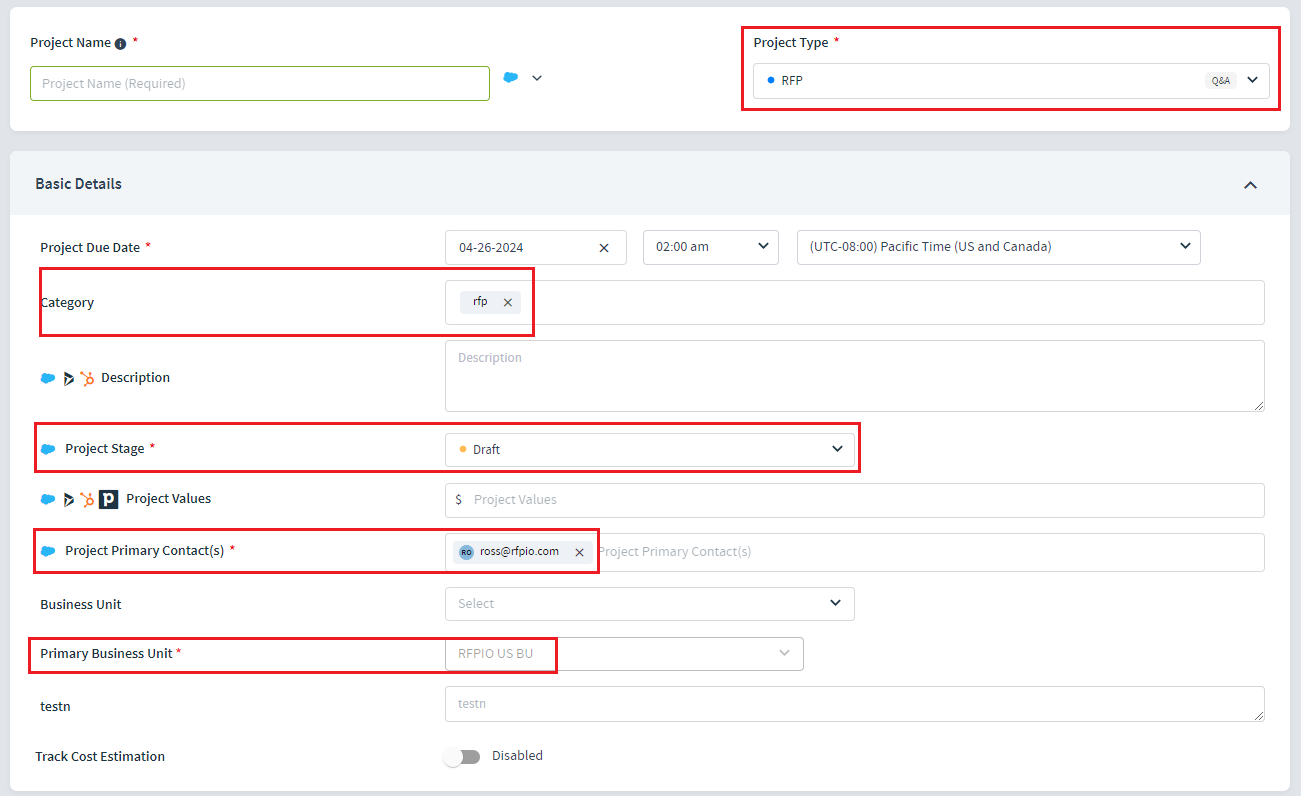Remove the rfp category tag
The image size is (1301, 796).
[508, 302]
